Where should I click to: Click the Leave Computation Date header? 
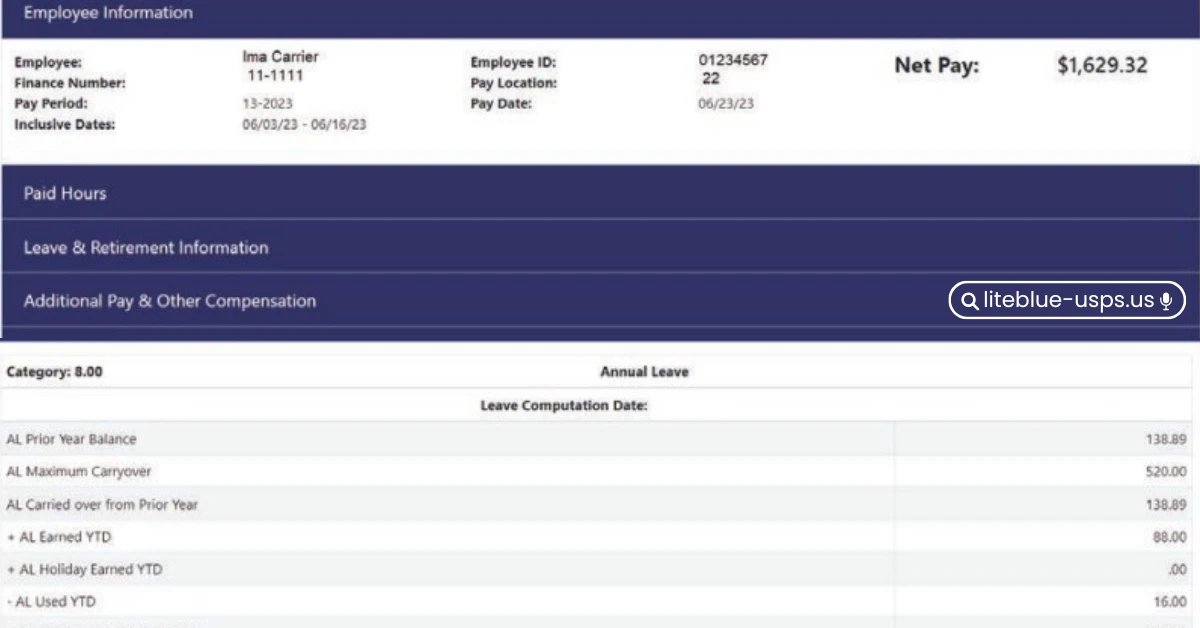564,405
